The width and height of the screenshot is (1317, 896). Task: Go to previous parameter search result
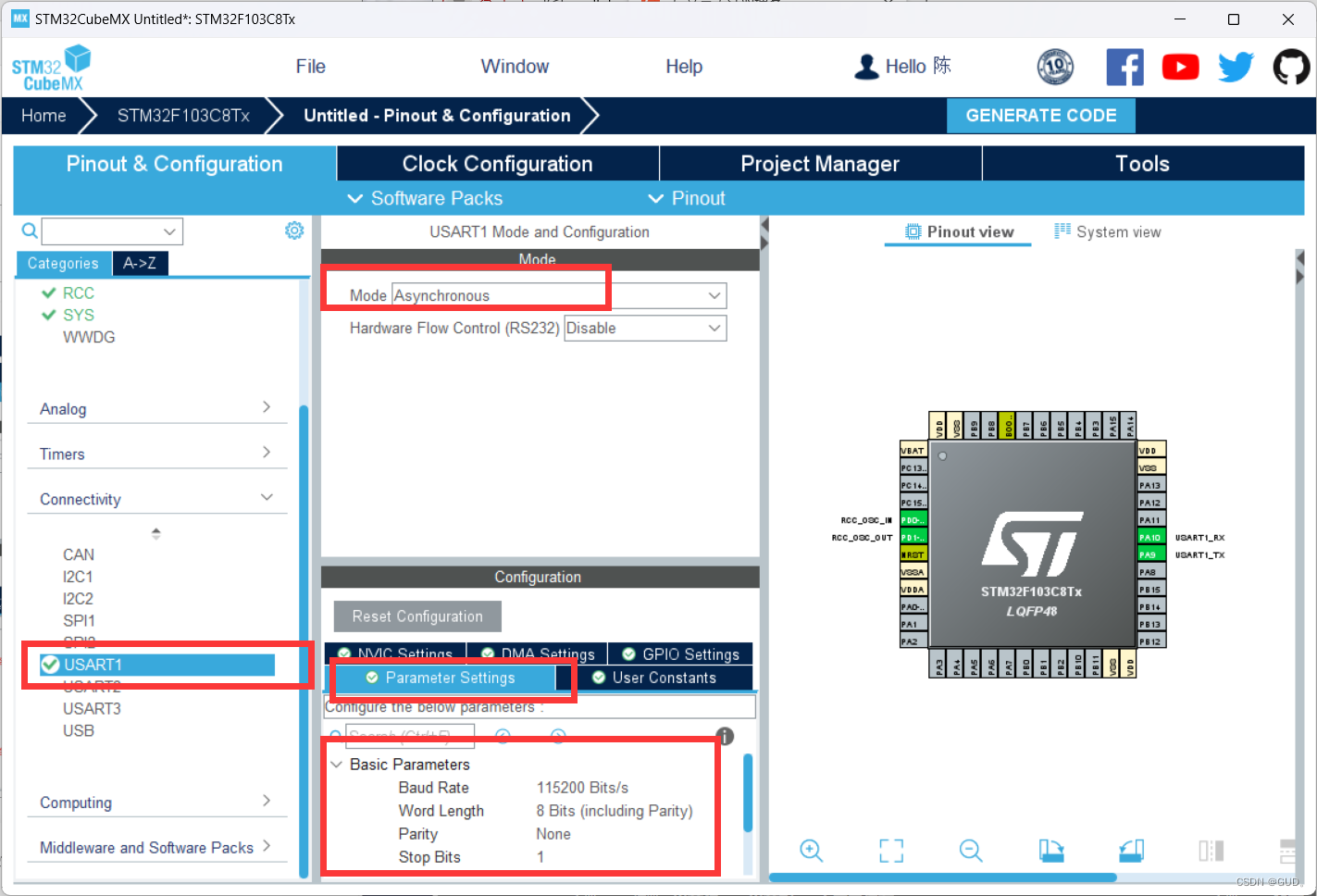click(503, 736)
